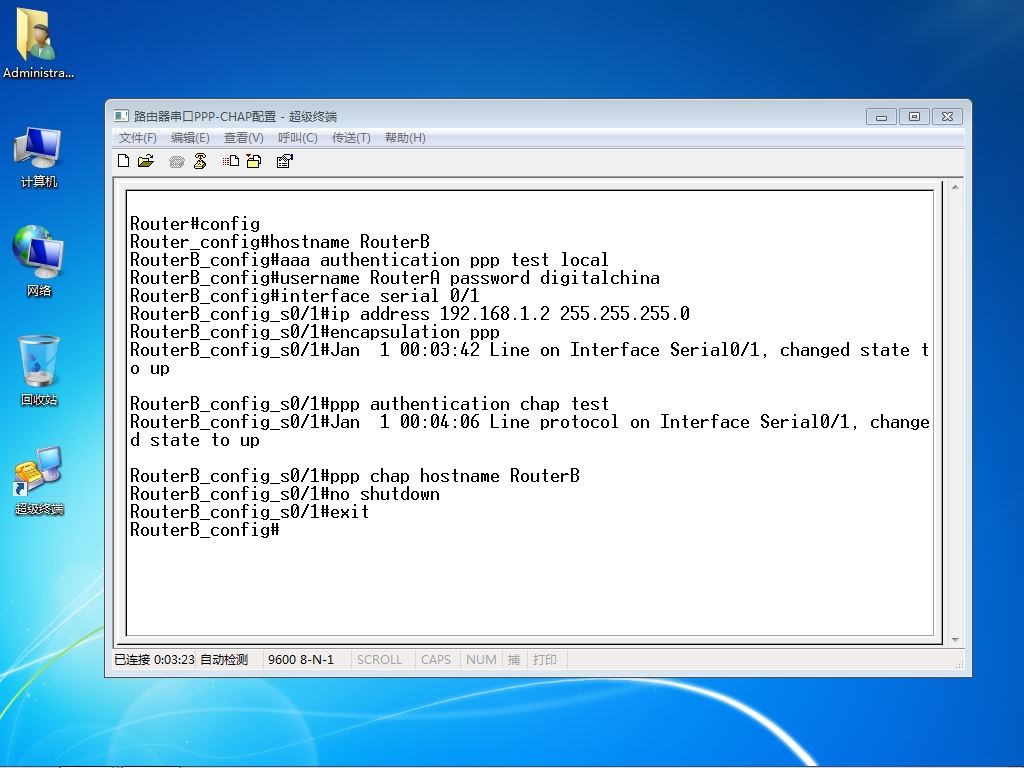The height and width of the screenshot is (768, 1024).
Task: Click the Send file toolbar icon
Action: coord(231,161)
